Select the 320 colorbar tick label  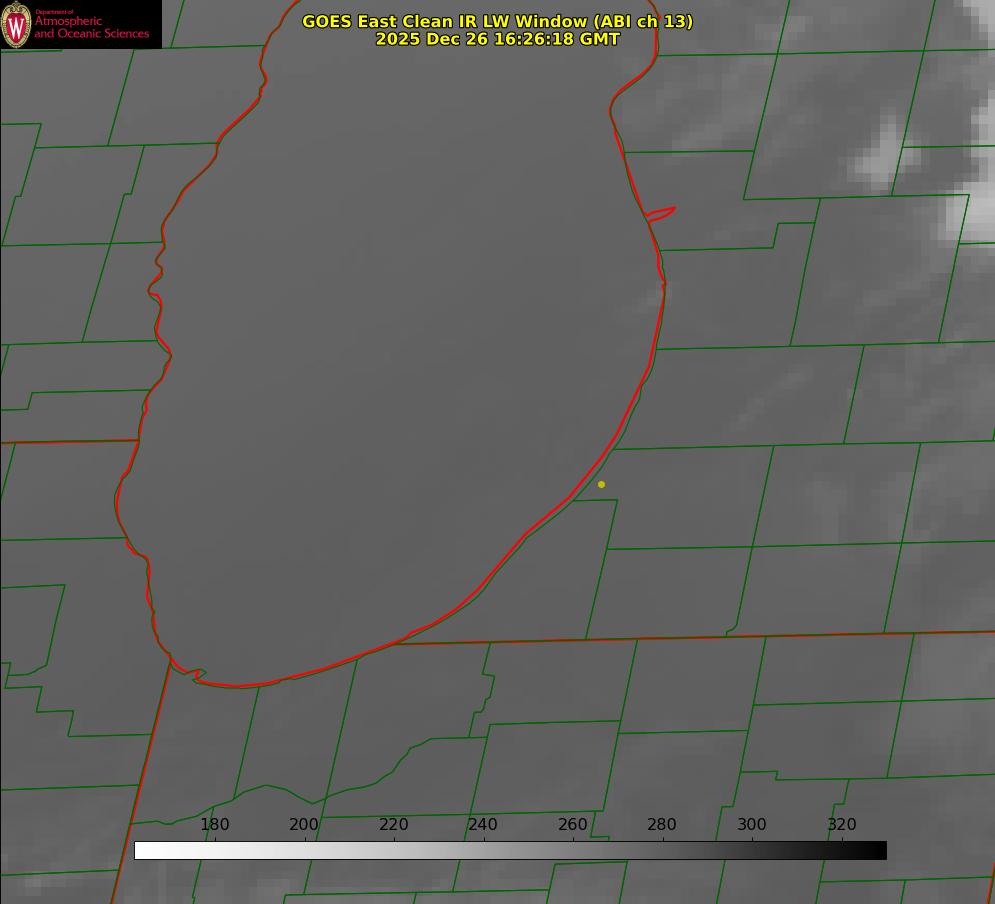842,824
